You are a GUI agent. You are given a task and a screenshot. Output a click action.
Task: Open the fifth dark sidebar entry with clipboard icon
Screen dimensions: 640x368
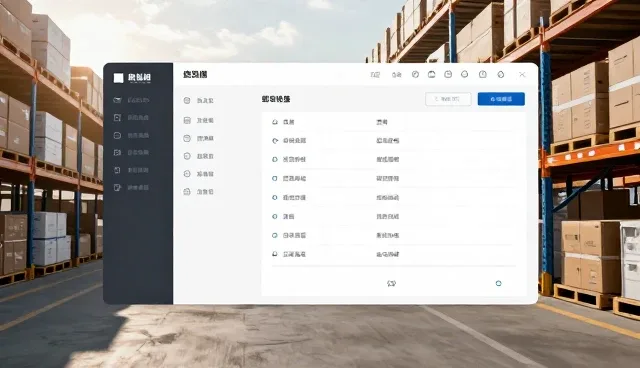[131, 170]
